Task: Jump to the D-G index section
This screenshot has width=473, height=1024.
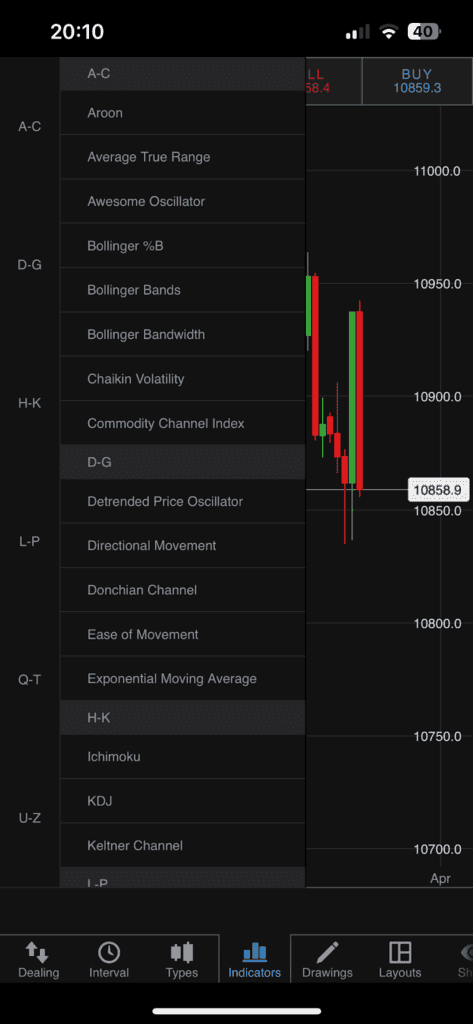Action: tap(29, 265)
